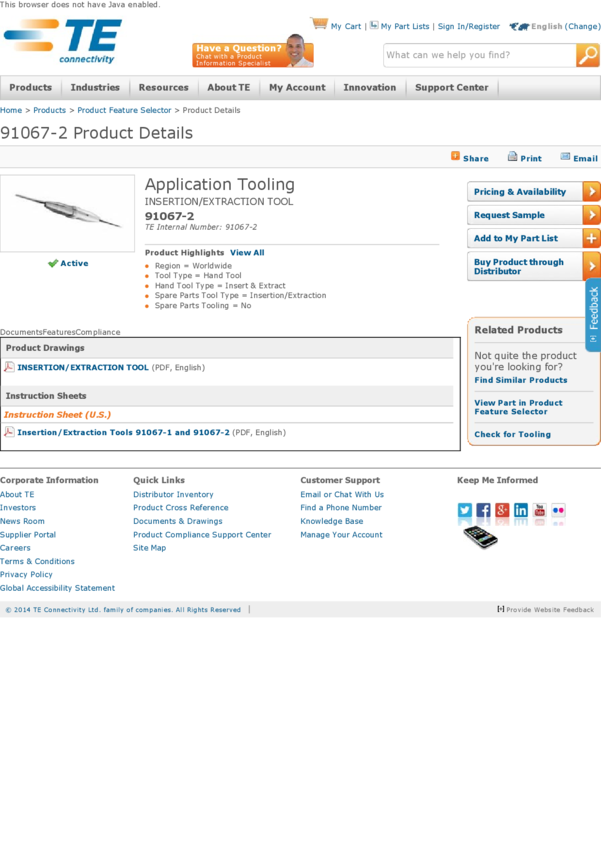Image resolution: width=601 pixels, height=850 pixels.
Task: Click the PDF icon for Insertion/Extraction Tool drawing
Action: (x=9, y=367)
